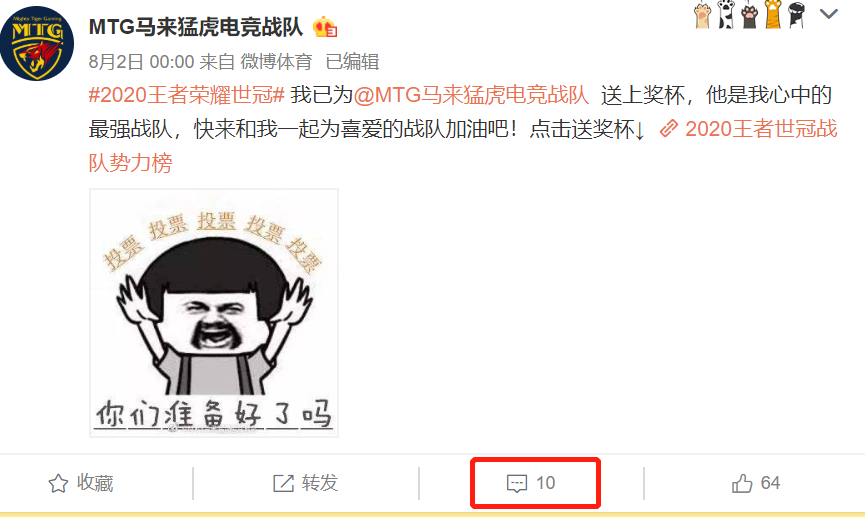View the 投票 meme image
This screenshot has width=865, height=517.
click(x=214, y=313)
